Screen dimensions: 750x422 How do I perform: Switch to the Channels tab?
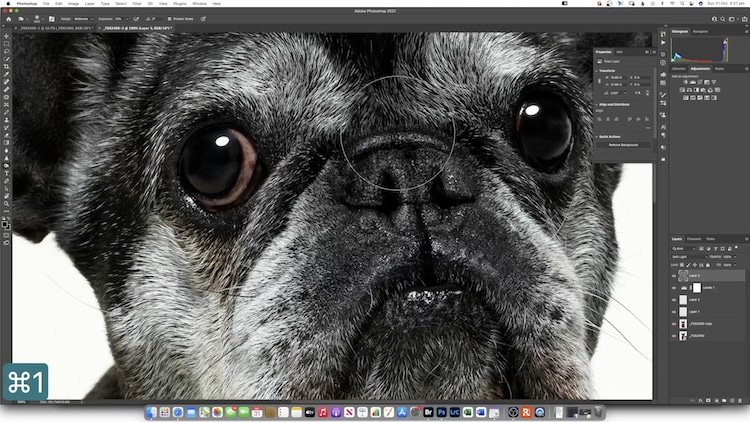[694, 238]
